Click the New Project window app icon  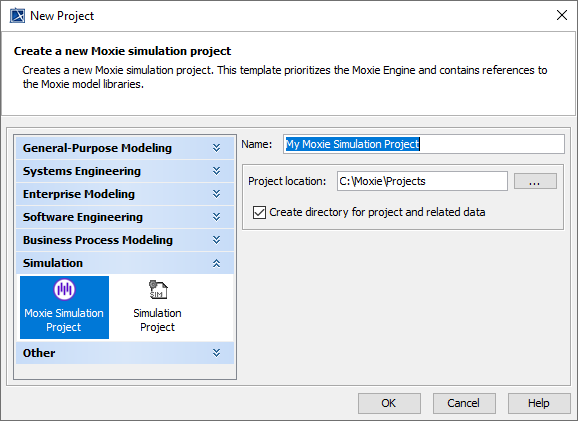(17, 16)
